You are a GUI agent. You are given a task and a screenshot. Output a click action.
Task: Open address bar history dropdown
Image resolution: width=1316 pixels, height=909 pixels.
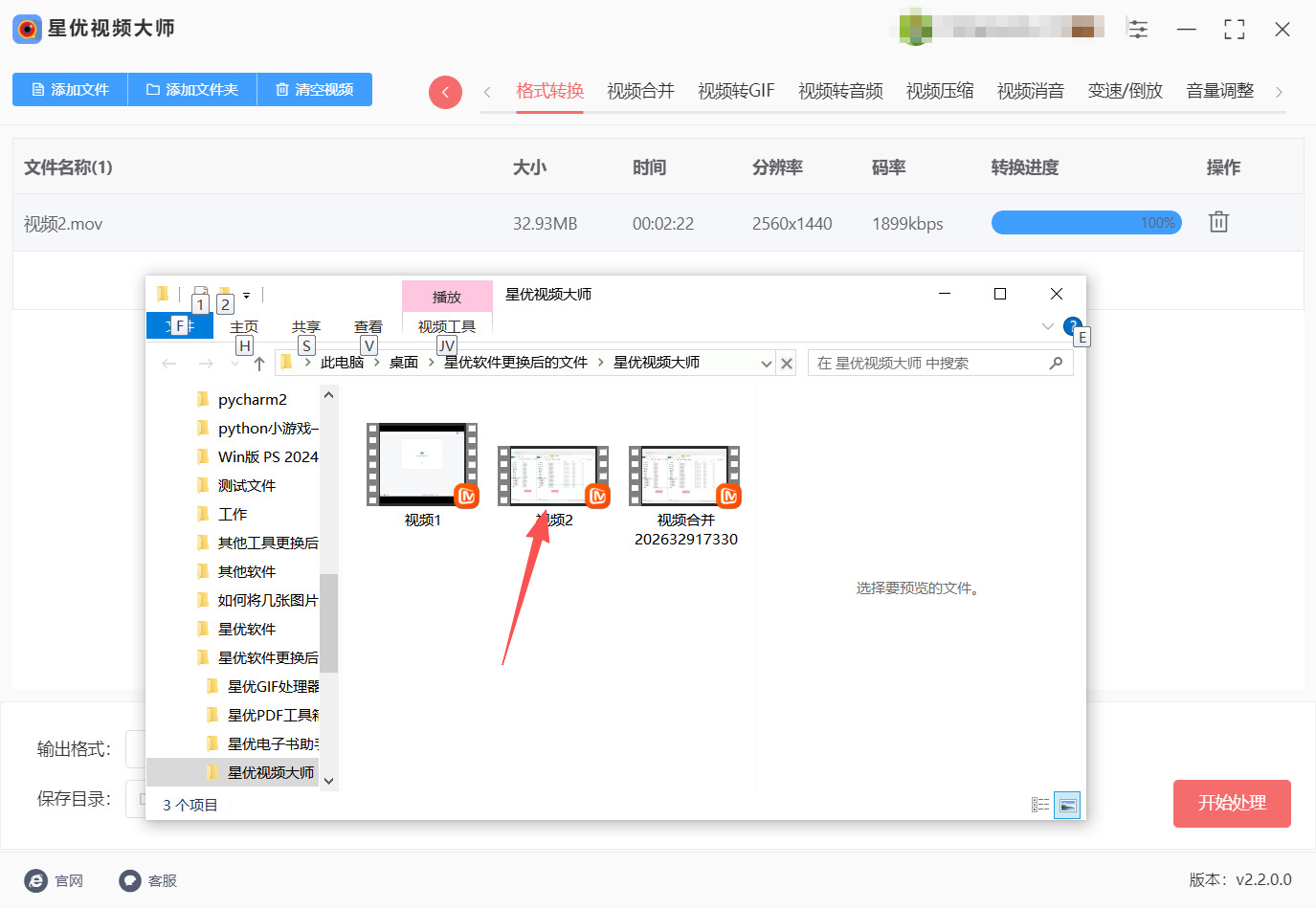pyautogui.click(x=766, y=364)
